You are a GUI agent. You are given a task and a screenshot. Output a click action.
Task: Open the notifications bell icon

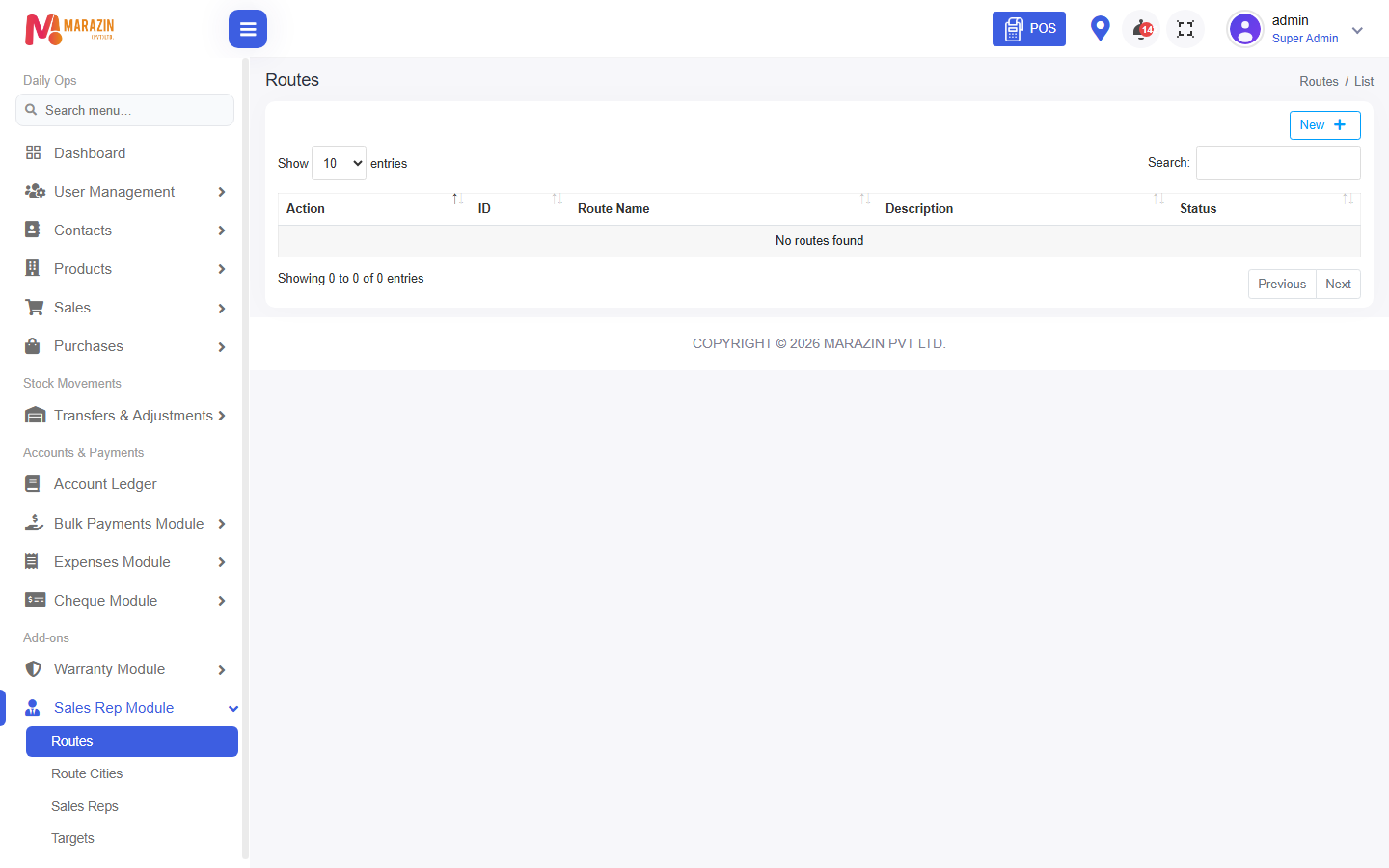pos(1142,29)
